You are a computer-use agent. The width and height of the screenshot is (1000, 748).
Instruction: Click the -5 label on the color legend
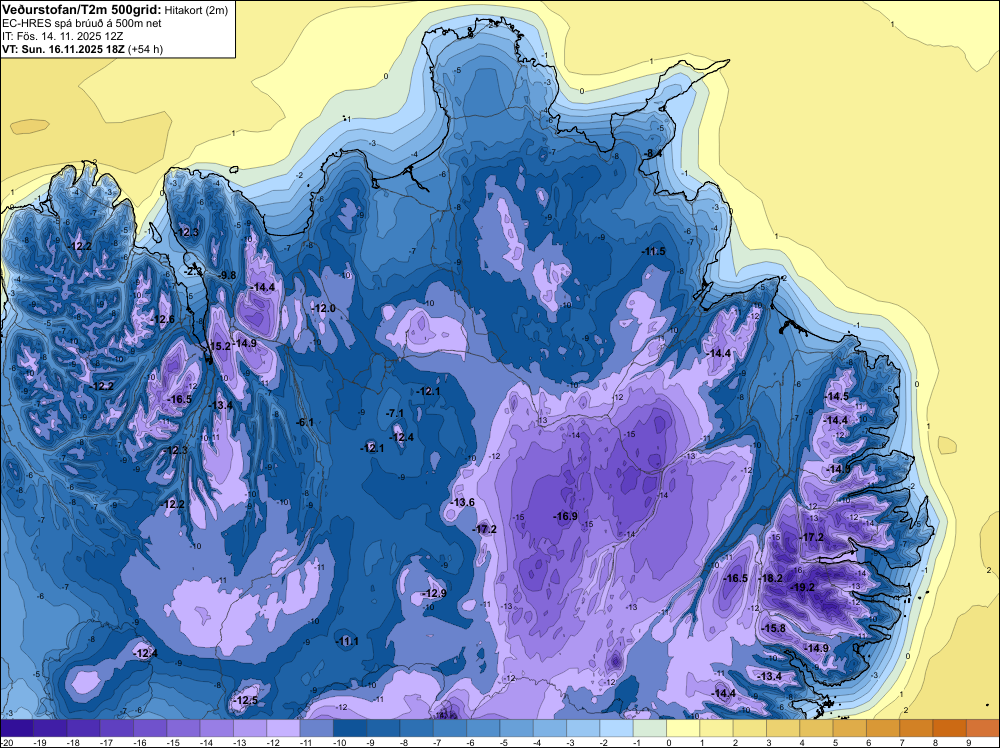coord(506,742)
